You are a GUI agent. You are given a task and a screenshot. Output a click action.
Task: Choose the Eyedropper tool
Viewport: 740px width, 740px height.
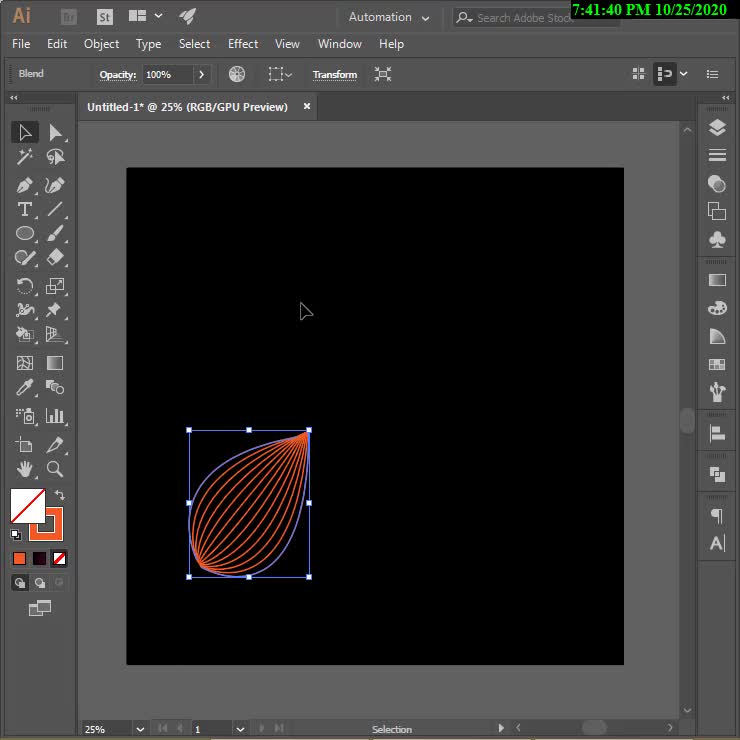point(25,388)
